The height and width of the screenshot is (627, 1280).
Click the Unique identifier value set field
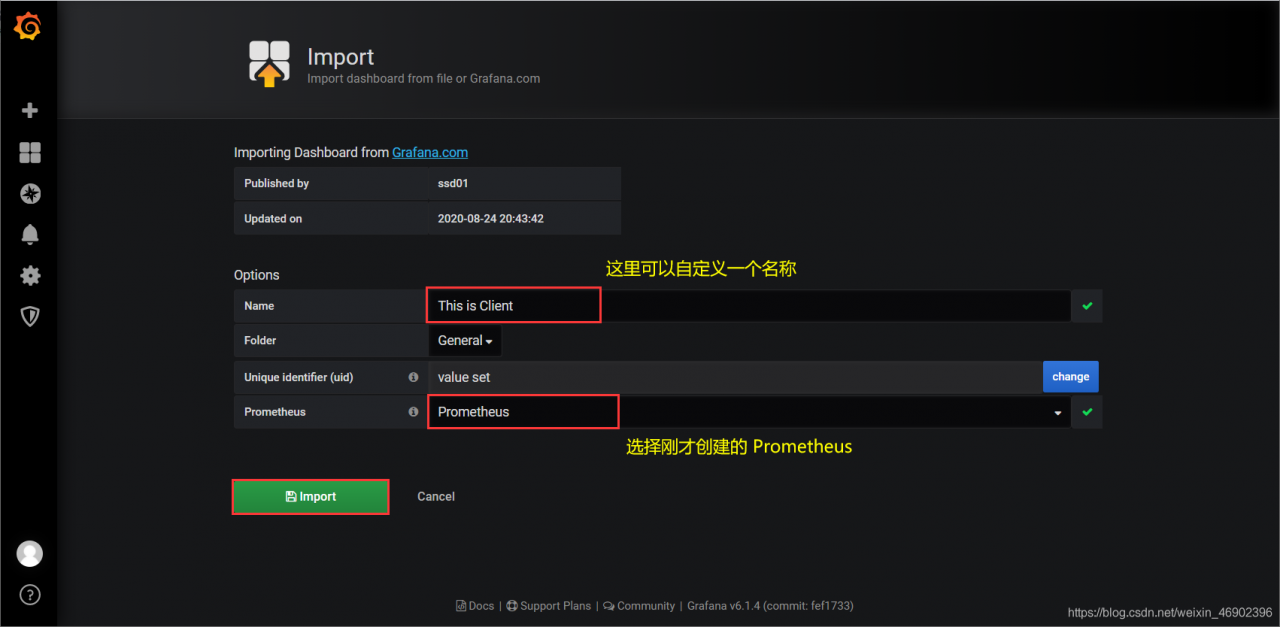click(735, 377)
